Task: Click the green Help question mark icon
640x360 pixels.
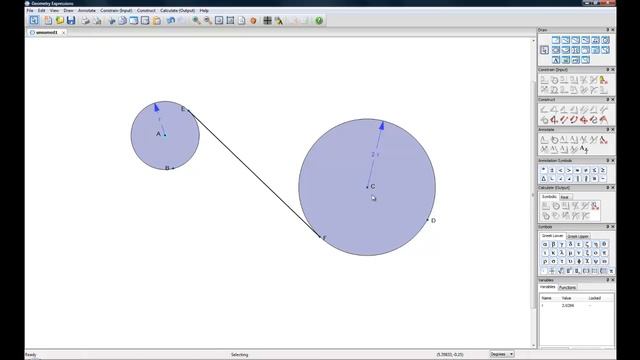Action: click(x=319, y=20)
